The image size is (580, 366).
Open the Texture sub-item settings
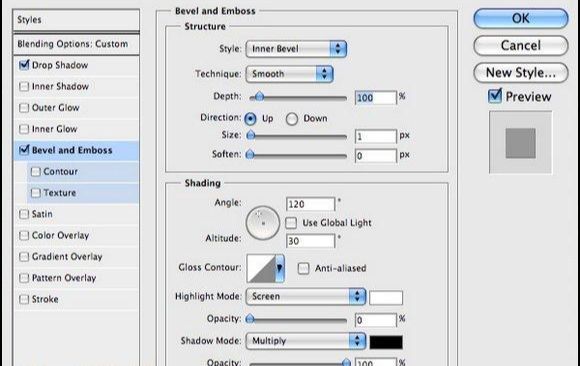[60, 193]
